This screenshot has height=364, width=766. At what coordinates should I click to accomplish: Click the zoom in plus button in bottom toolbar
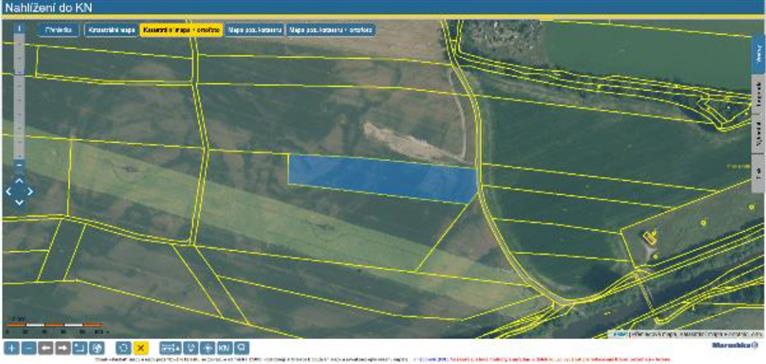click(x=12, y=348)
